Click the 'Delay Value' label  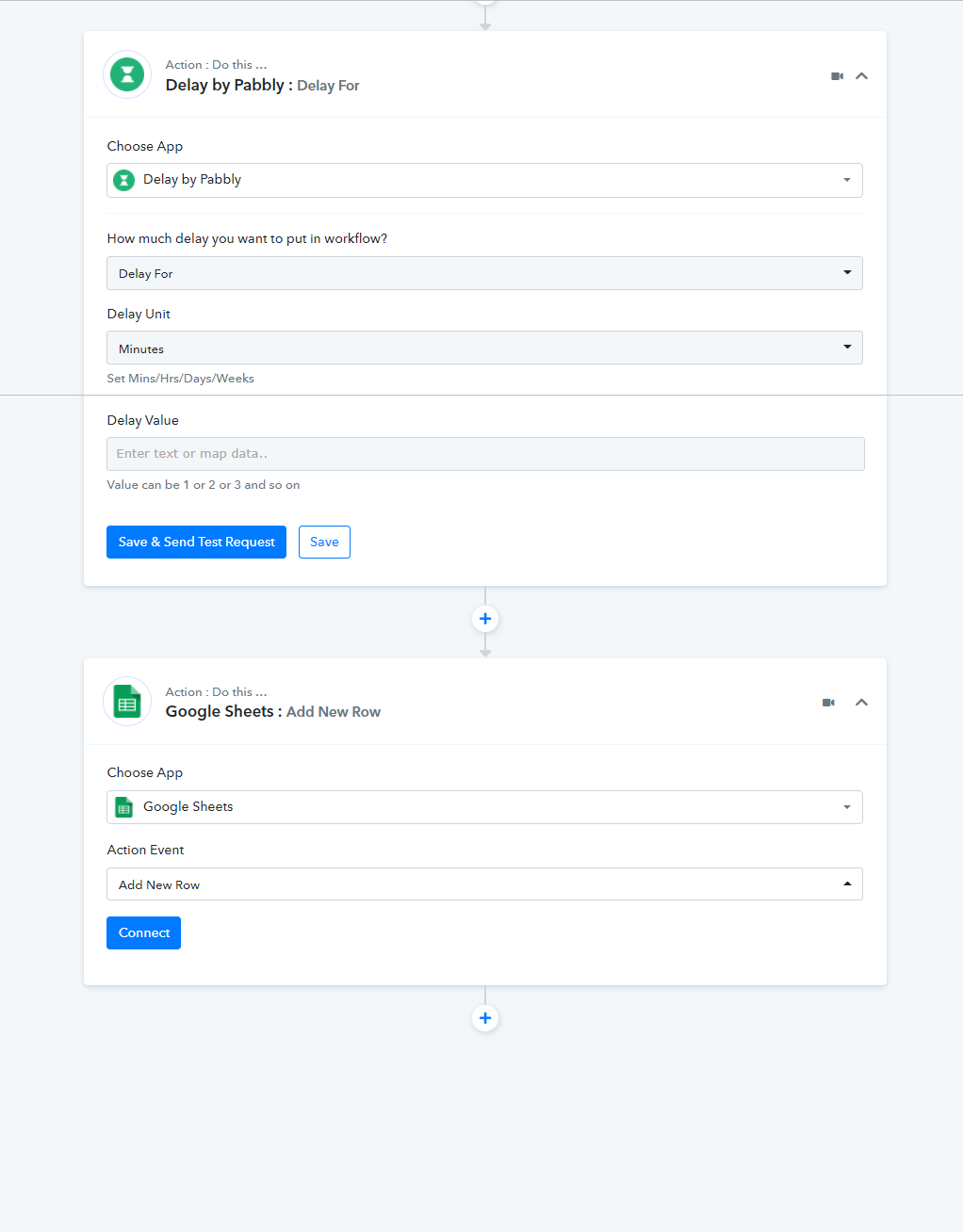142,420
